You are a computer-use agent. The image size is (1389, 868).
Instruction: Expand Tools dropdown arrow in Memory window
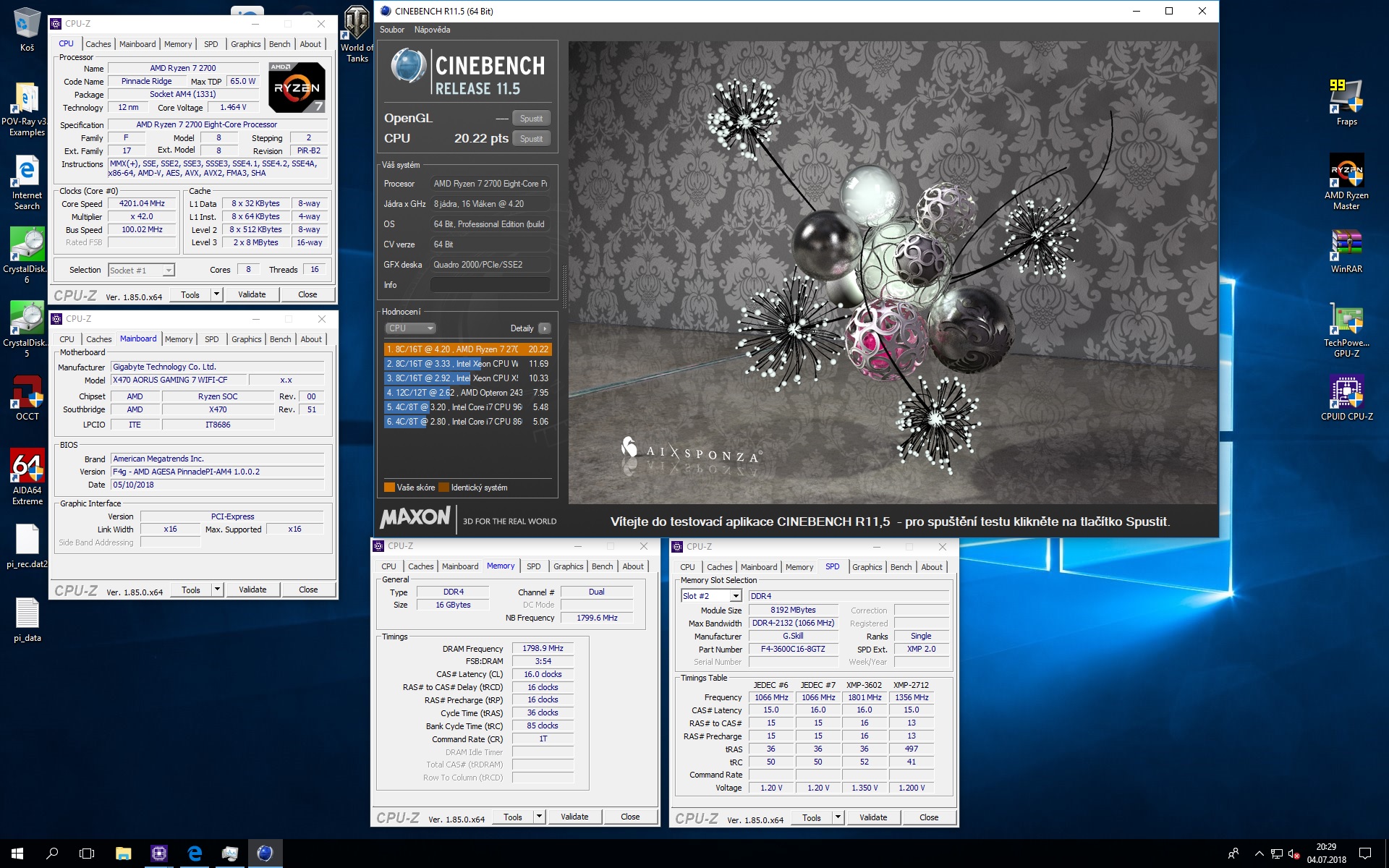point(539,817)
